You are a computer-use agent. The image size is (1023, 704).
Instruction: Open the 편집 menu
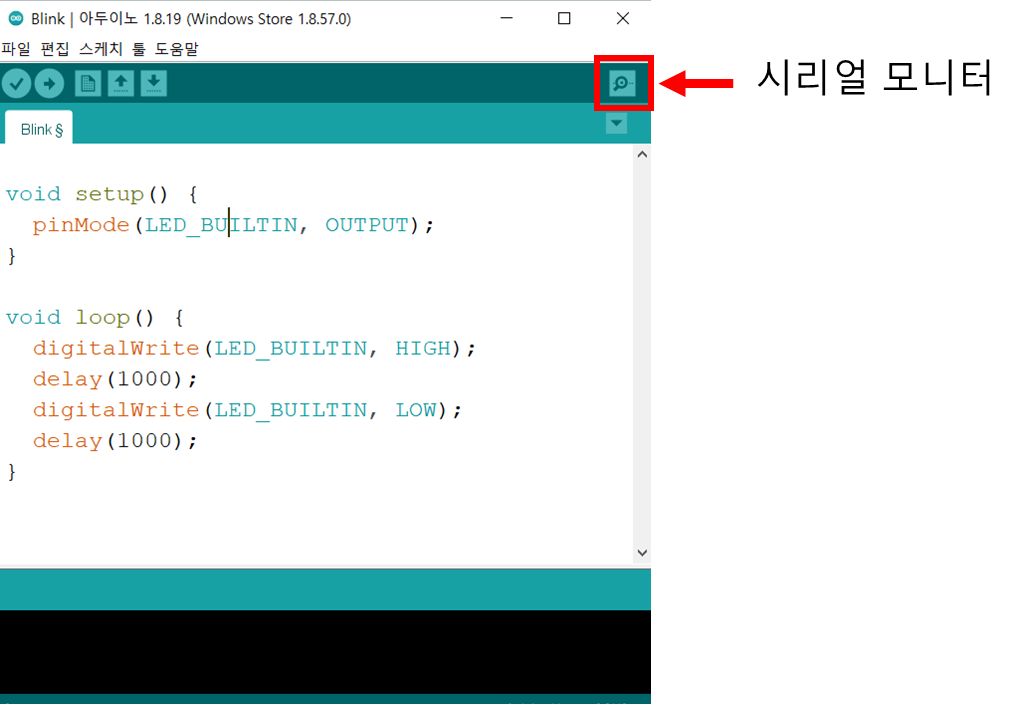pos(55,49)
